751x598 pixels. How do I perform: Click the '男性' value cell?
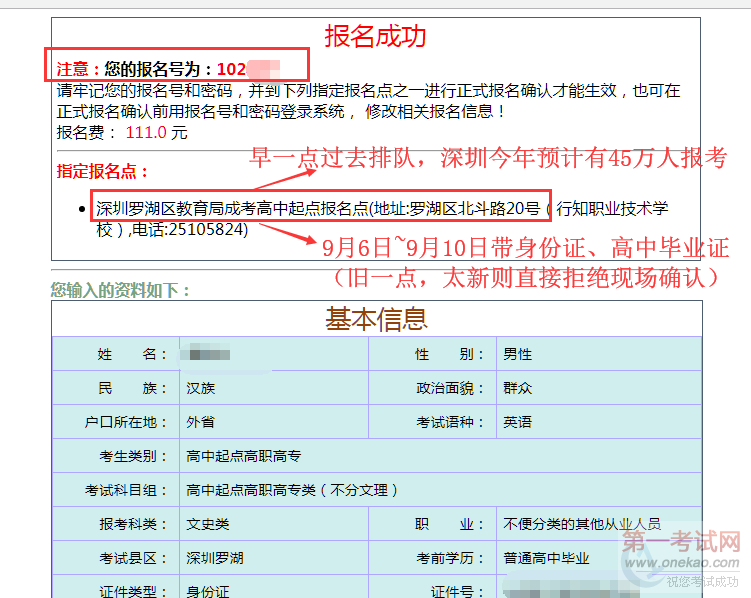click(599, 354)
